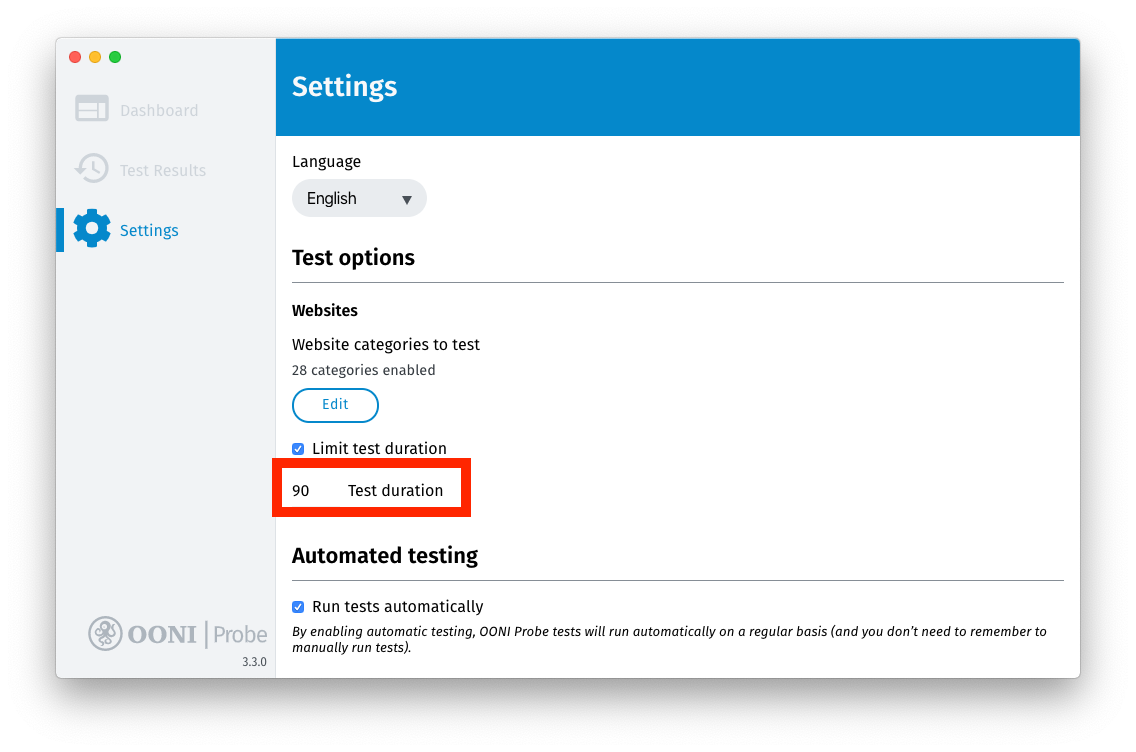Viewport: 1136px width, 752px height.
Task: Click the test duration value 90
Action: tap(301, 491)
